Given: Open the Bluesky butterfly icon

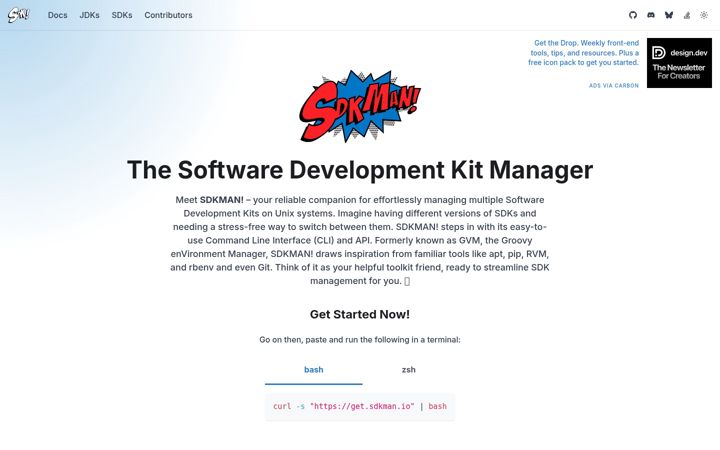Looking at the screenshot, I should (x=669, y=15).
